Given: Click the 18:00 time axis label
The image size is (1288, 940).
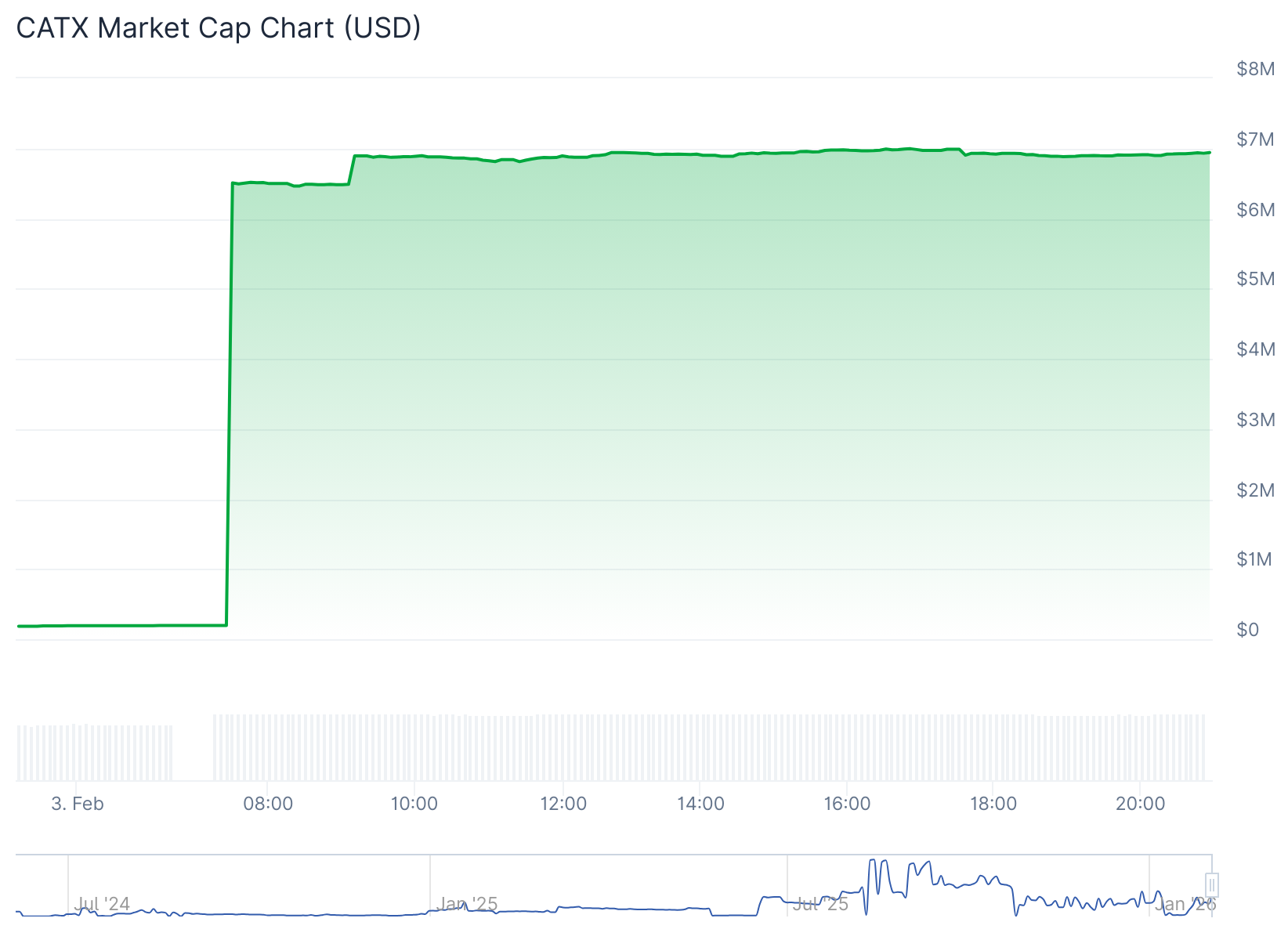Looking at the screenshot, I should pyautogui.click(x=993, y=804).
